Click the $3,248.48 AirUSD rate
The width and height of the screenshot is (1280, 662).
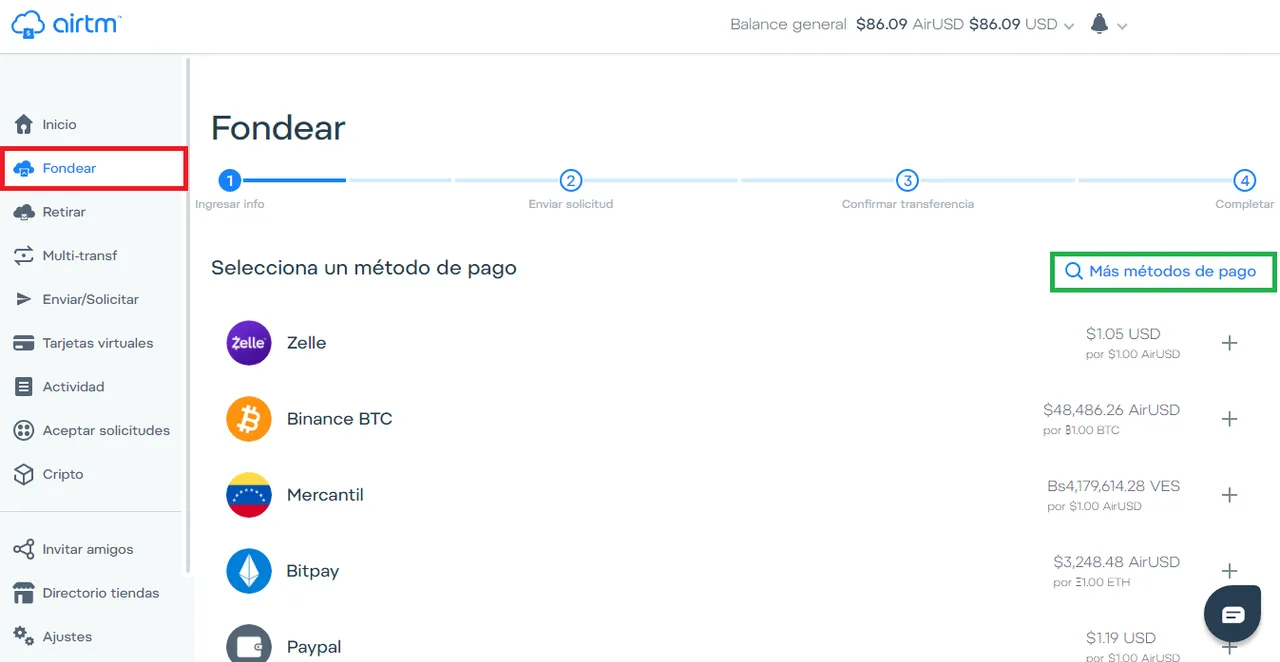coord(1117,562)
